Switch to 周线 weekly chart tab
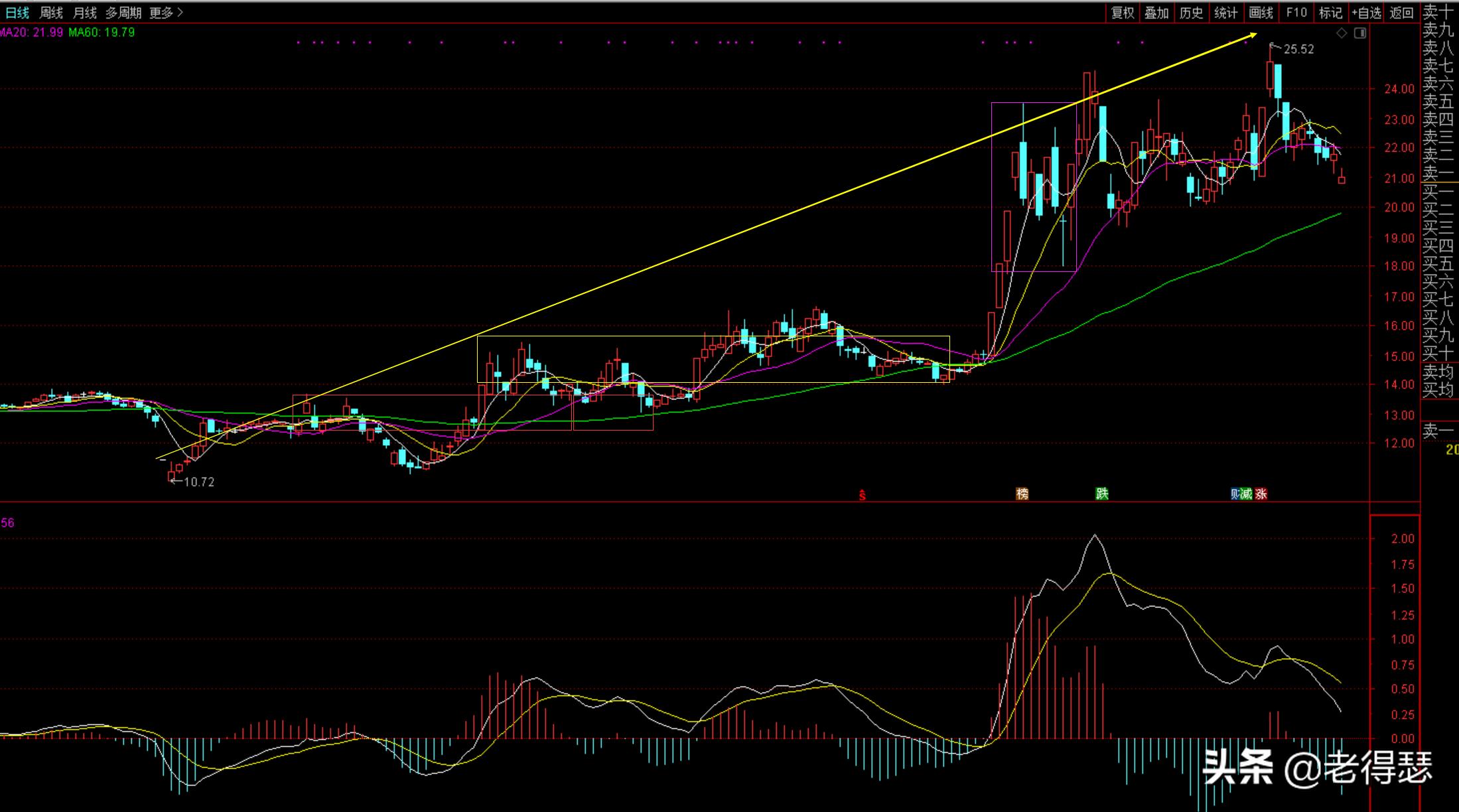The image size is (1459, 812). click(x=51, y=13)
